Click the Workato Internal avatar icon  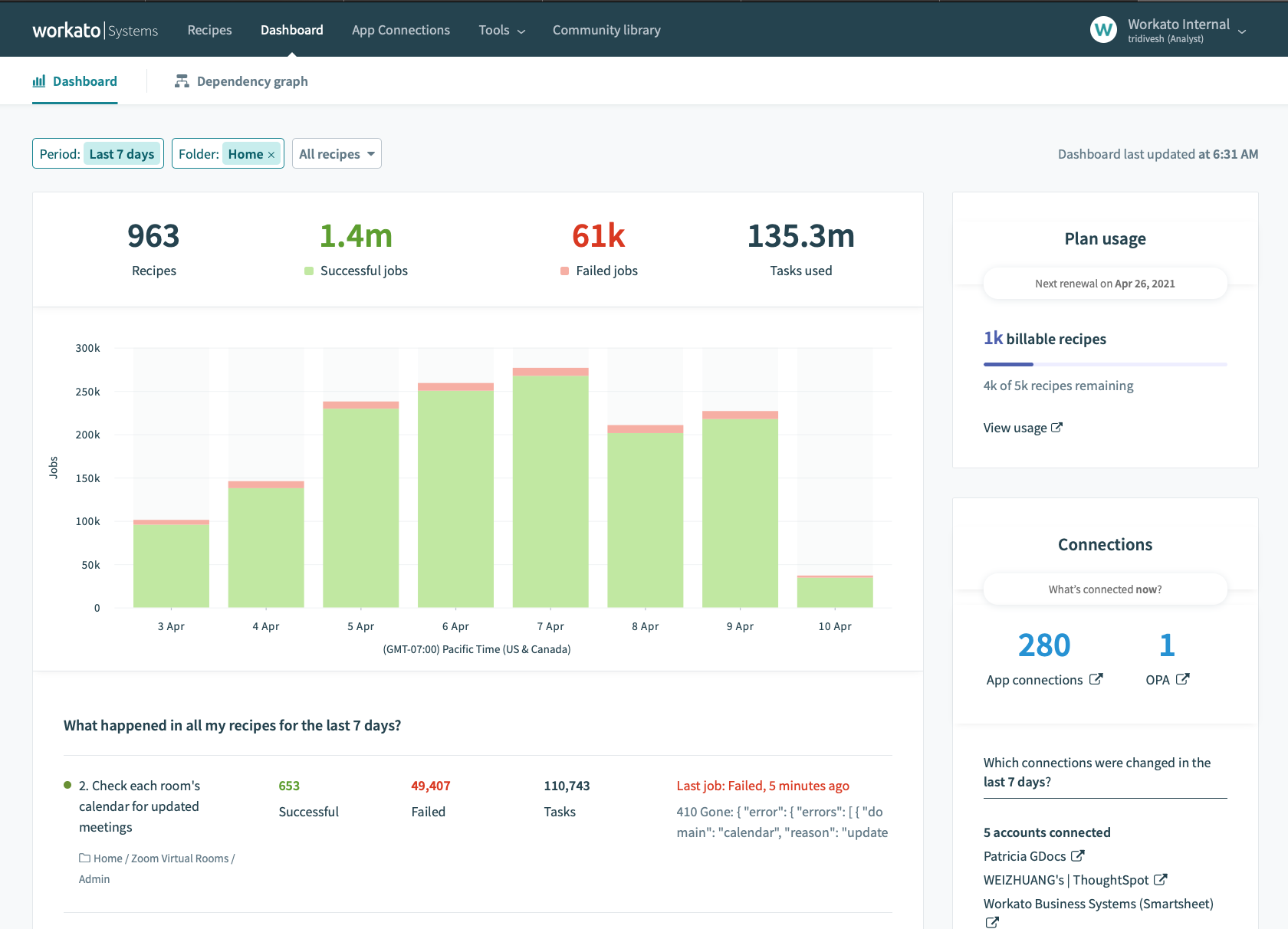click(x=1103, y=30)
